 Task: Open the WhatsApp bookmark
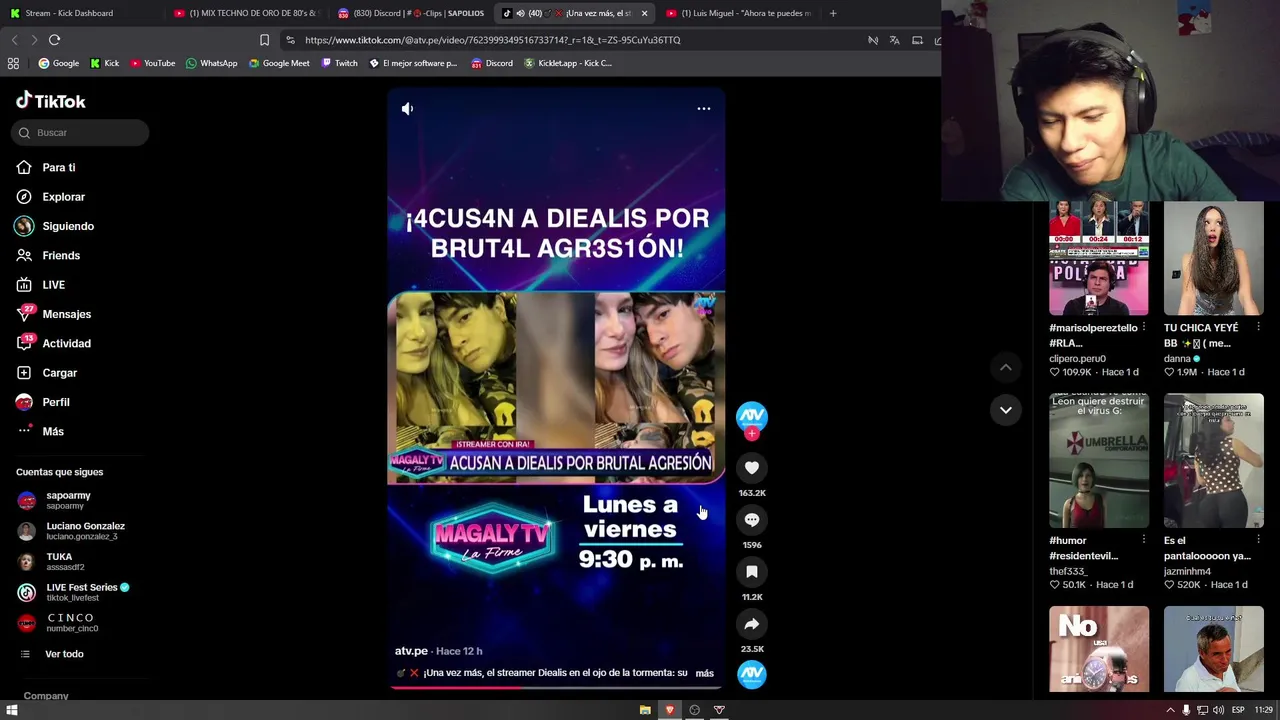point(212,63)
